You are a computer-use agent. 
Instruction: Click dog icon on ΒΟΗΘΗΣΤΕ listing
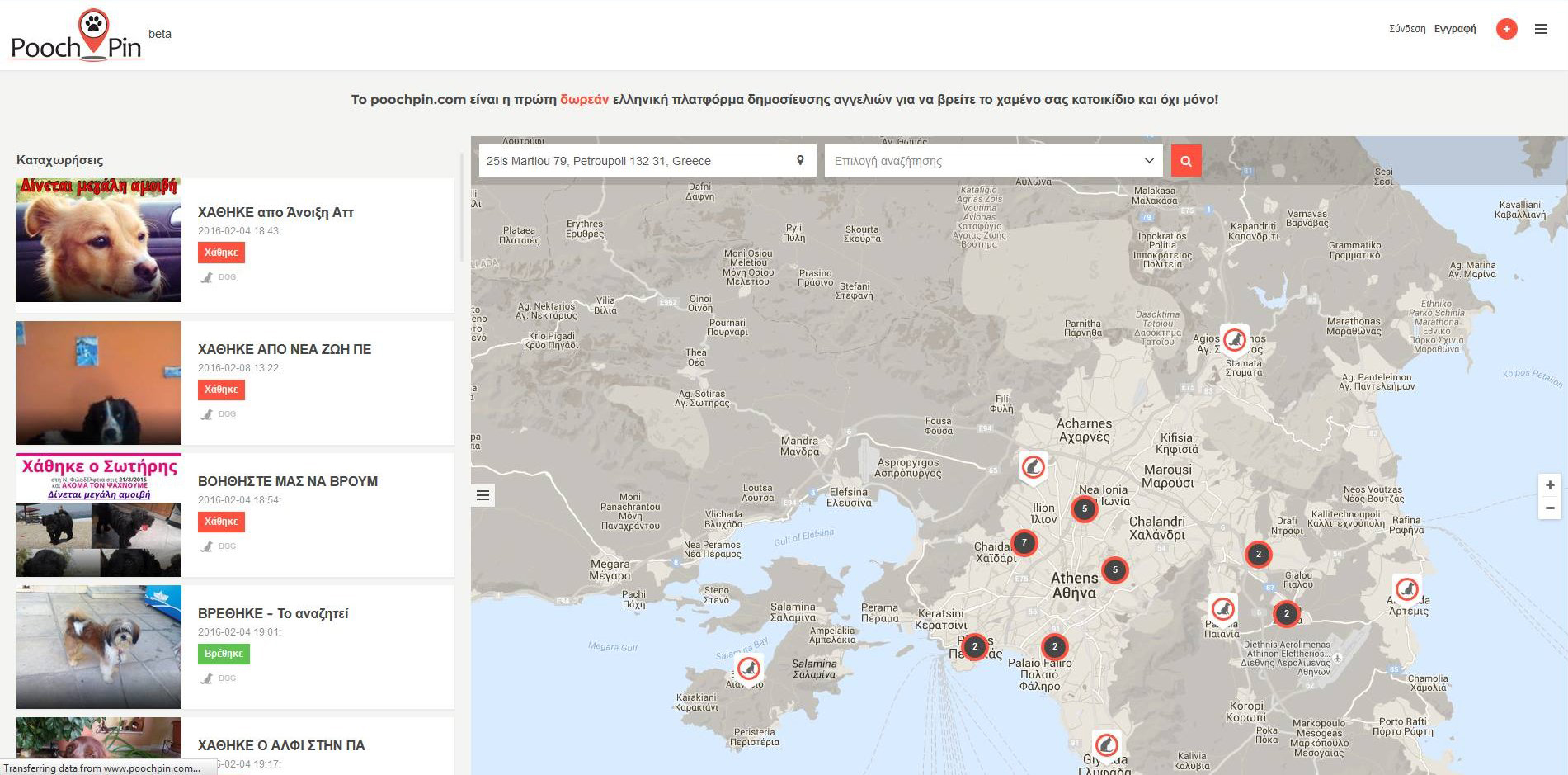click(x=207, y=546)
